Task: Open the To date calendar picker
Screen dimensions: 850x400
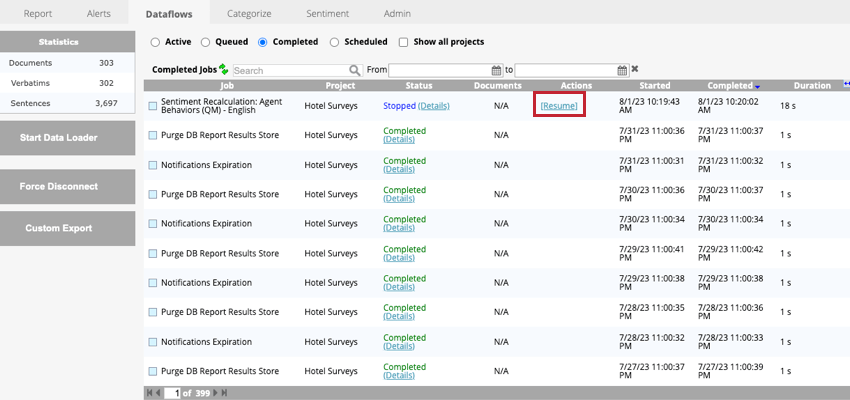Action: point(621,70)
